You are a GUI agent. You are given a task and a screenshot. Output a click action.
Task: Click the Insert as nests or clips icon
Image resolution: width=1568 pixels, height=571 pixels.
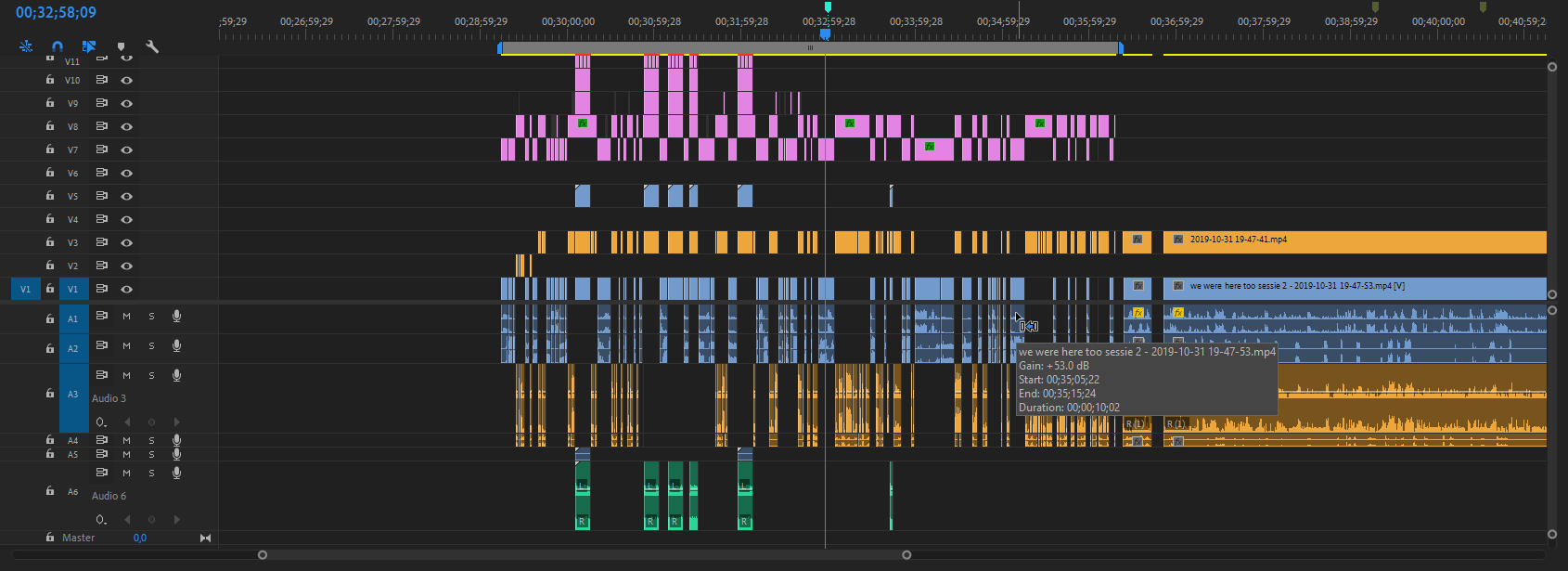[x=26, y=46]
